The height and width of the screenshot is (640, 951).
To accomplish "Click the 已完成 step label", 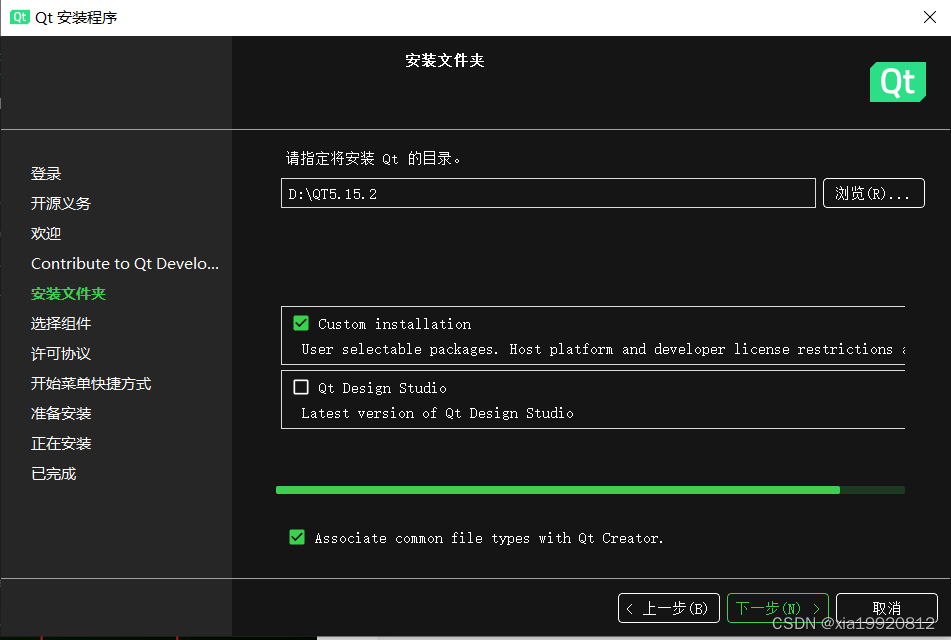I will click(x=53, y=474).
